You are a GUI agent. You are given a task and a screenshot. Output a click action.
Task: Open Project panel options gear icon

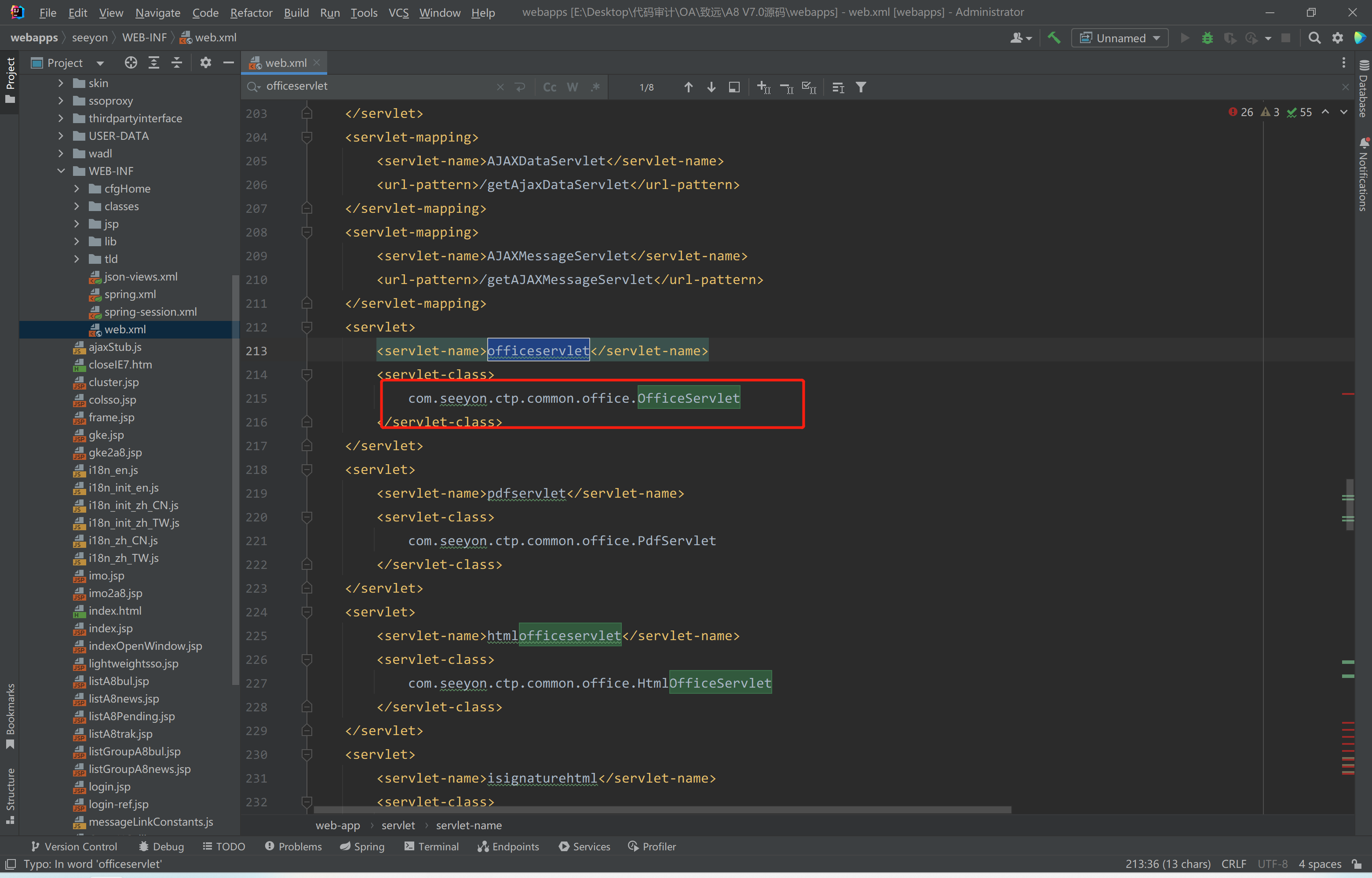[x=205, y=63]
